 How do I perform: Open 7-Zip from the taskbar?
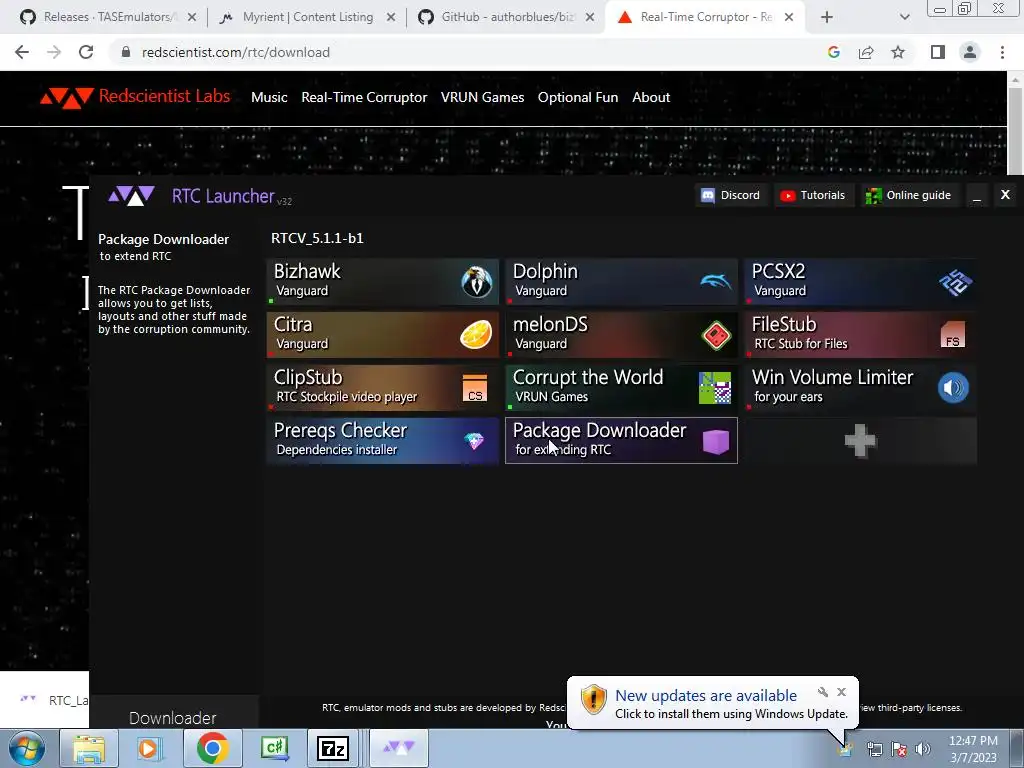(333, 748)
